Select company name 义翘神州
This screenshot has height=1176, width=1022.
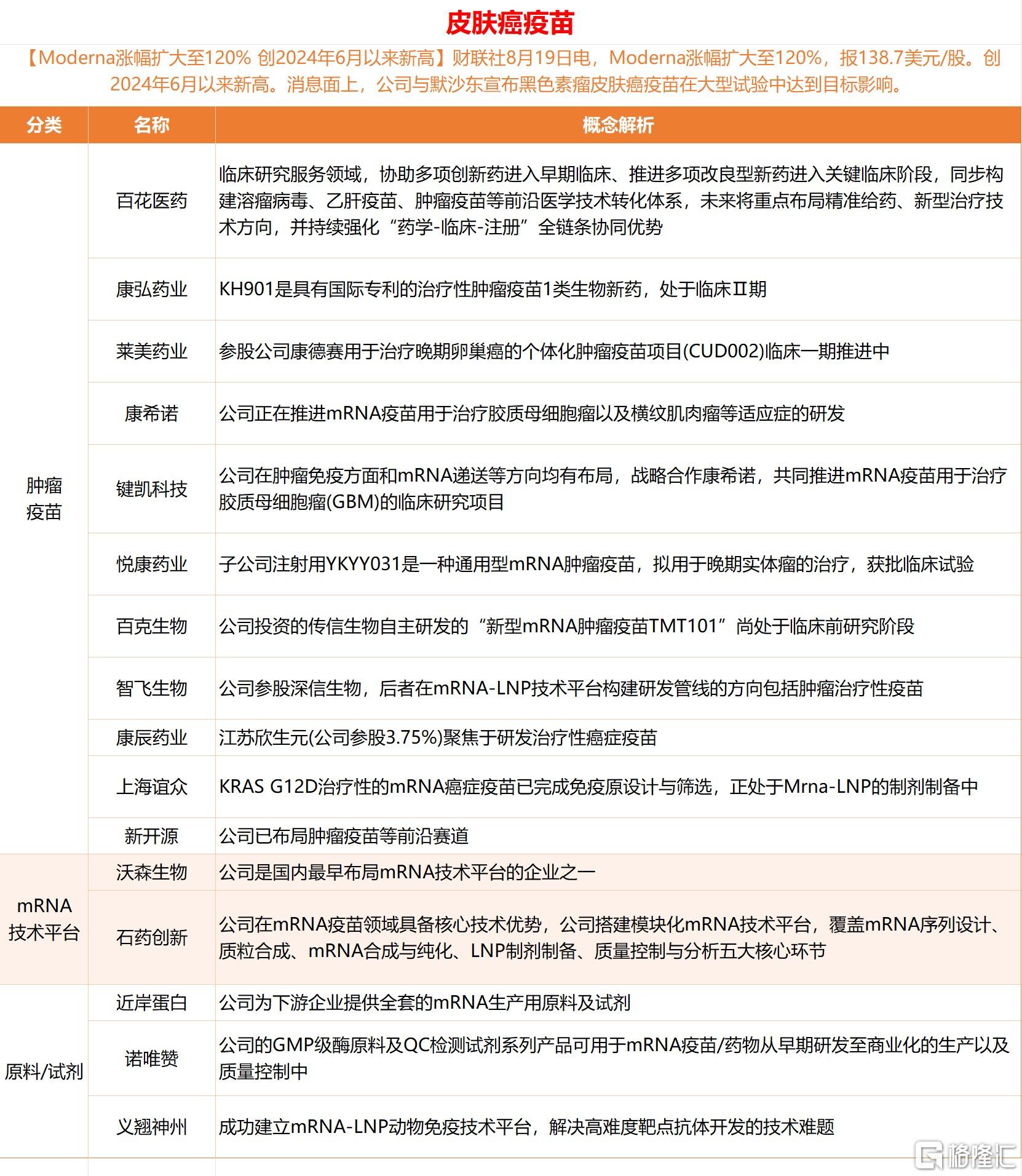coord(152,1127)
